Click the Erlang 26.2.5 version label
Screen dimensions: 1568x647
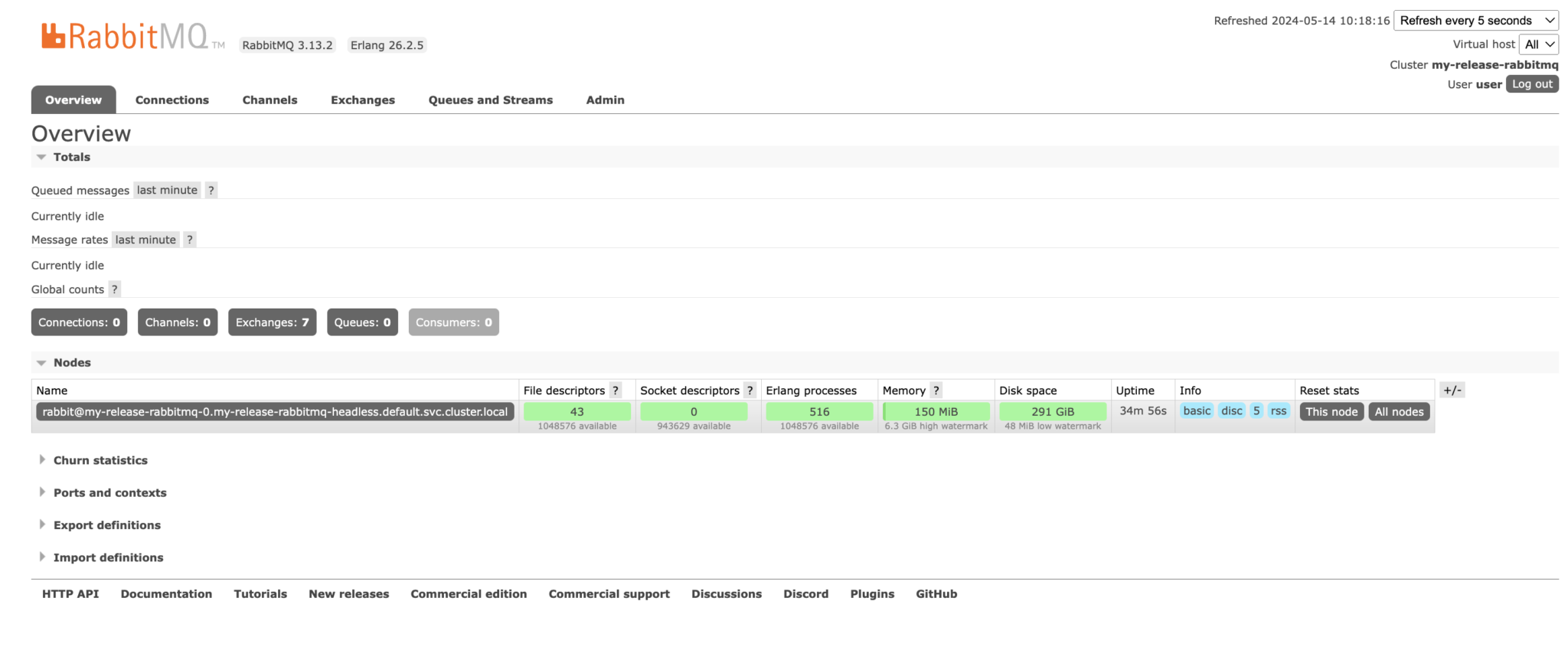[x=387, y=45]
